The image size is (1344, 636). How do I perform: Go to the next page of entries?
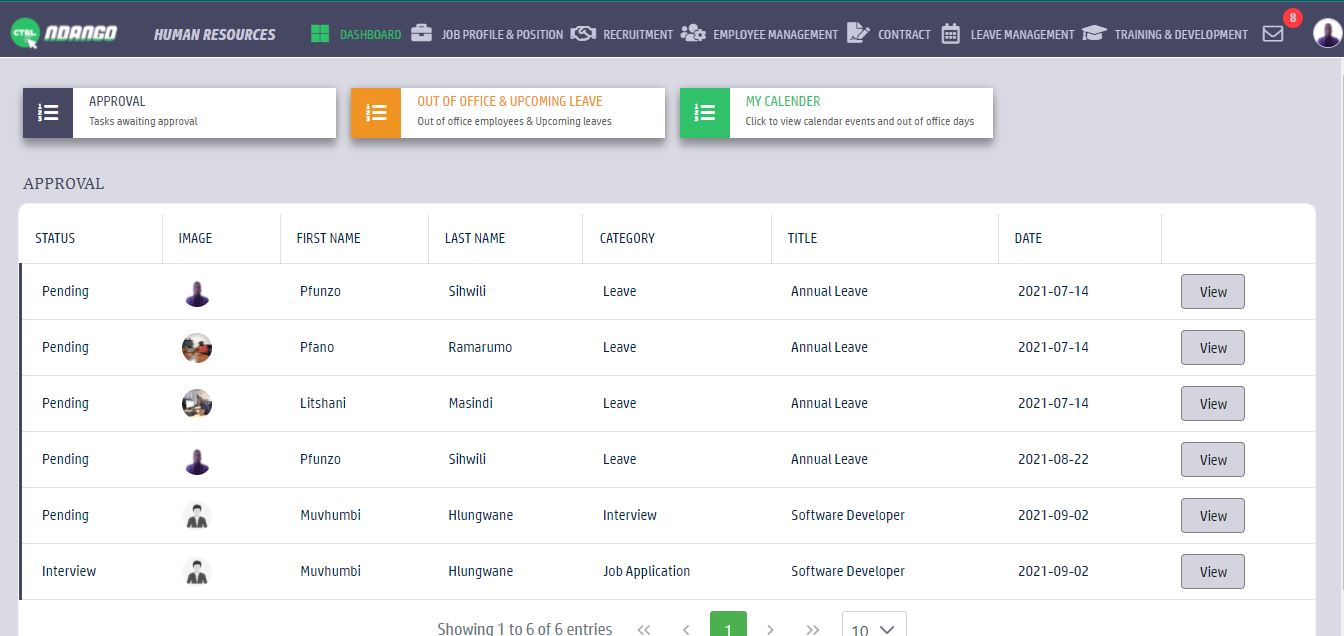(x=770, y=629)
